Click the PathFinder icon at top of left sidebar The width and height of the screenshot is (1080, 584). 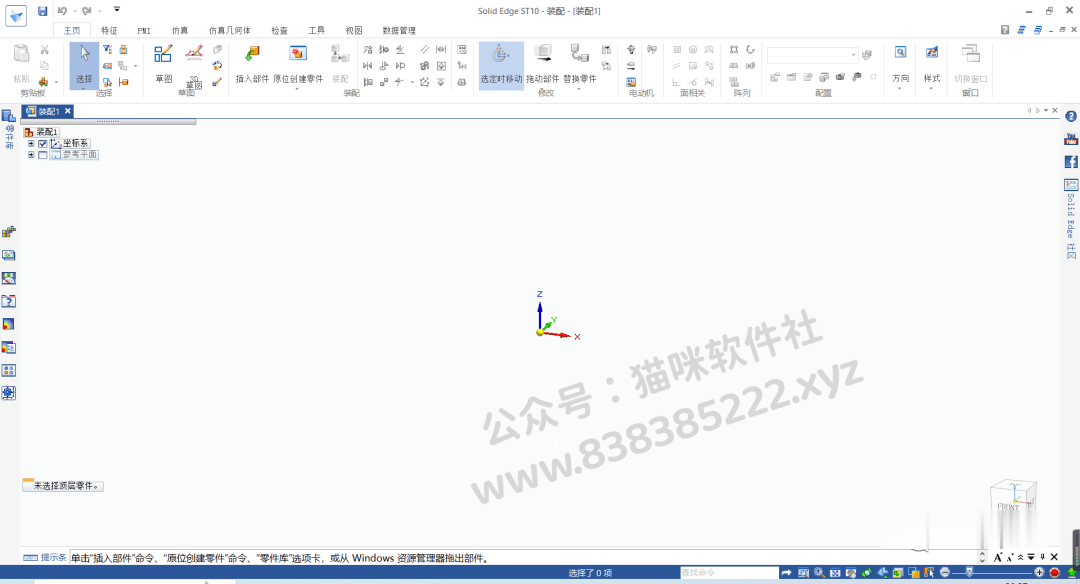coord(9,116)
